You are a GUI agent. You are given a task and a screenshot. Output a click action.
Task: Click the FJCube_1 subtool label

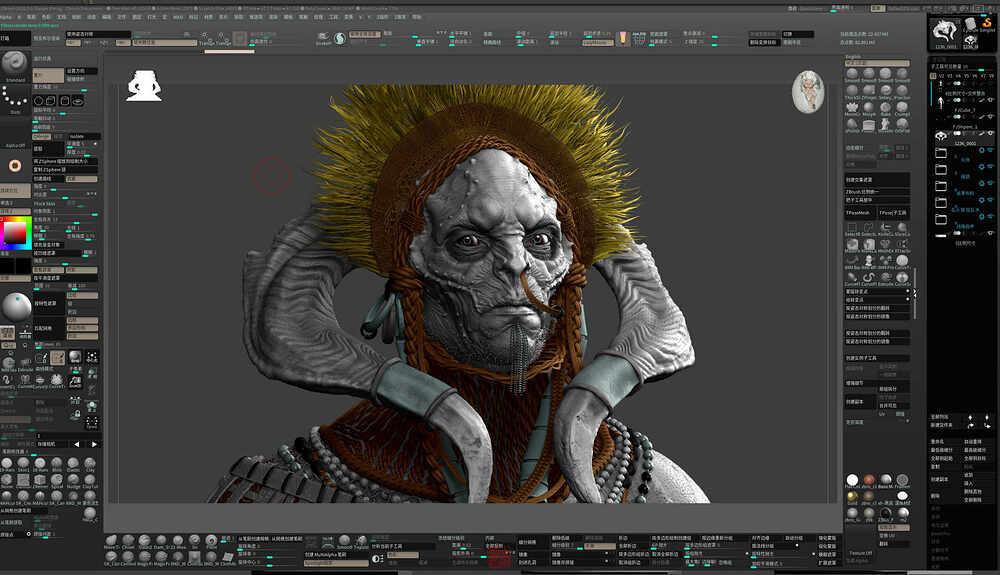point(964,110)
